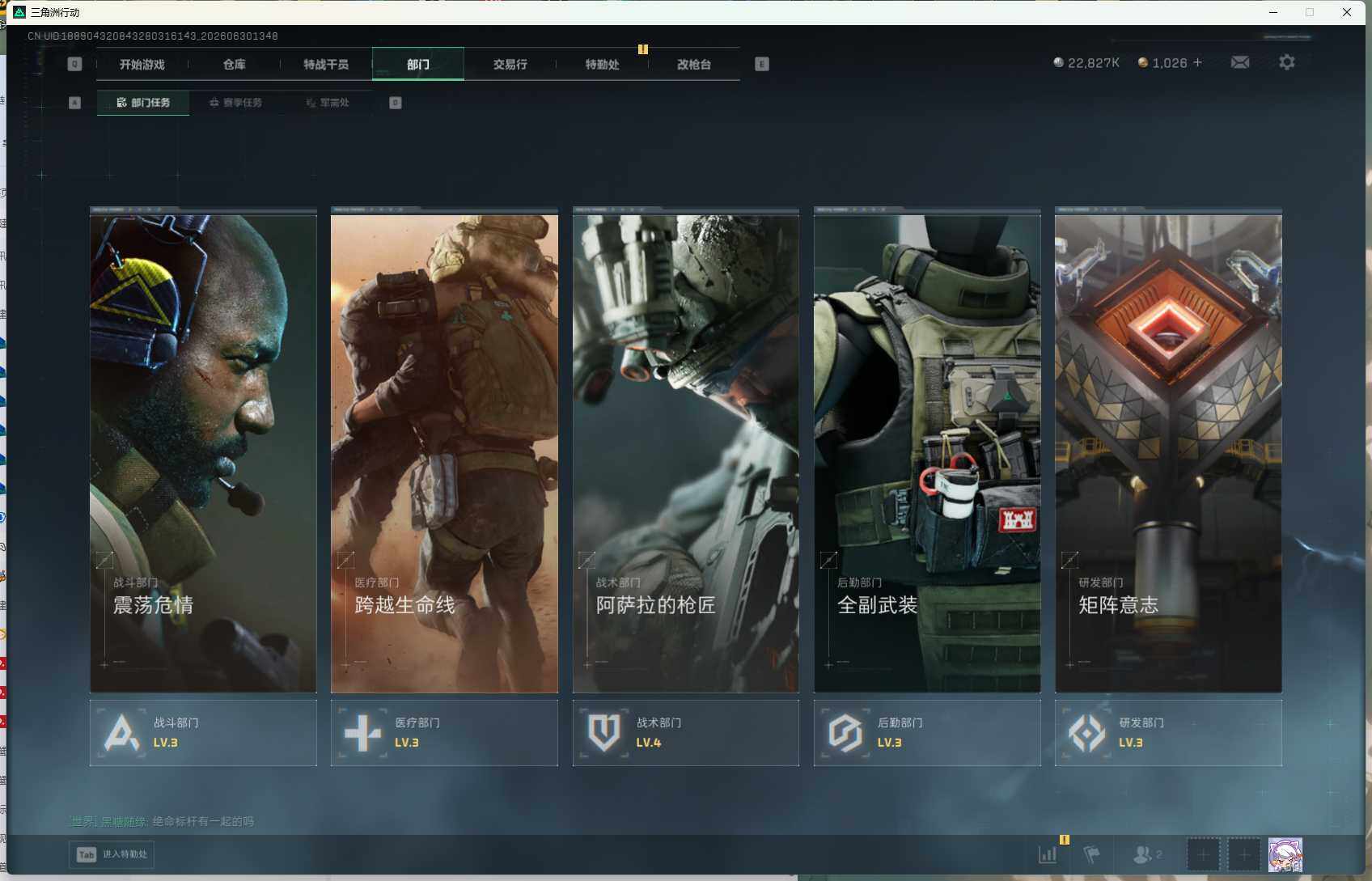Switch to the 交易行 tab
The height and width of the screenshot is (881, 1372).
(510, 64)
